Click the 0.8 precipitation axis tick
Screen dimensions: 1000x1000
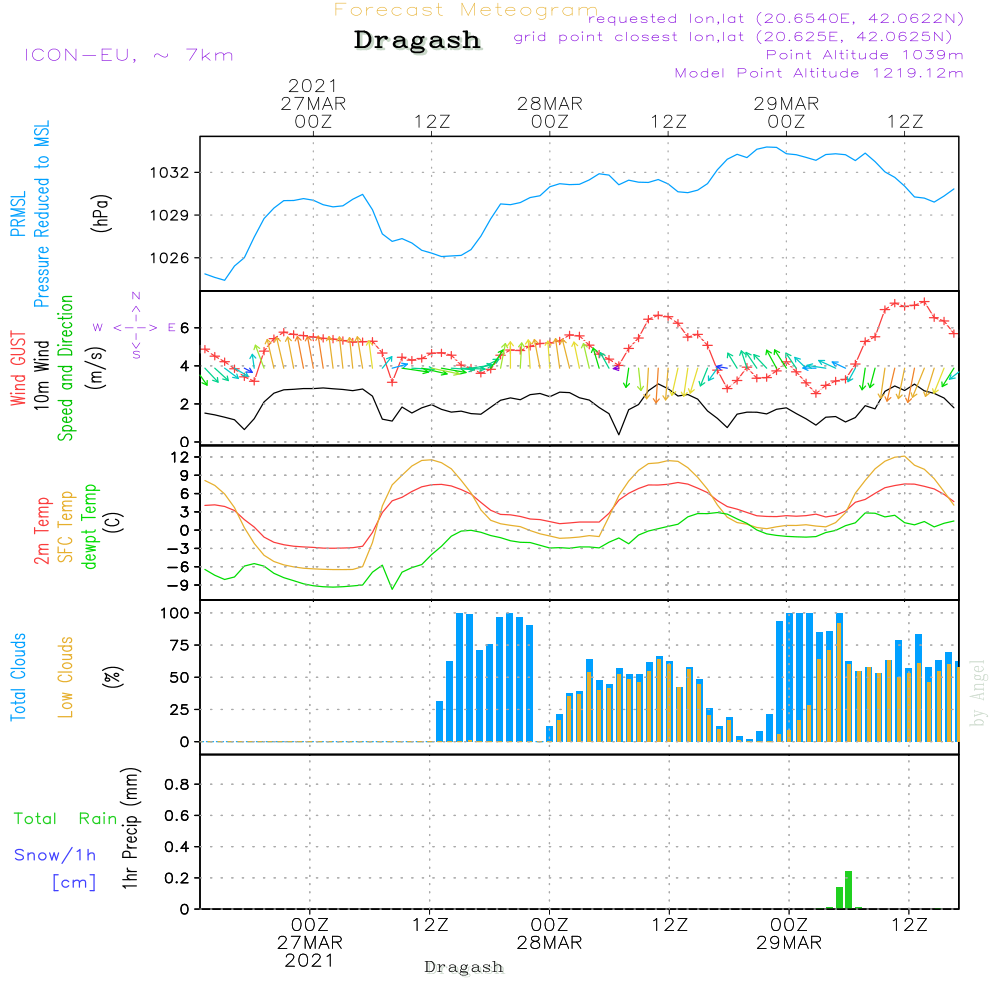pyautogui.click(x=177, y=784)
